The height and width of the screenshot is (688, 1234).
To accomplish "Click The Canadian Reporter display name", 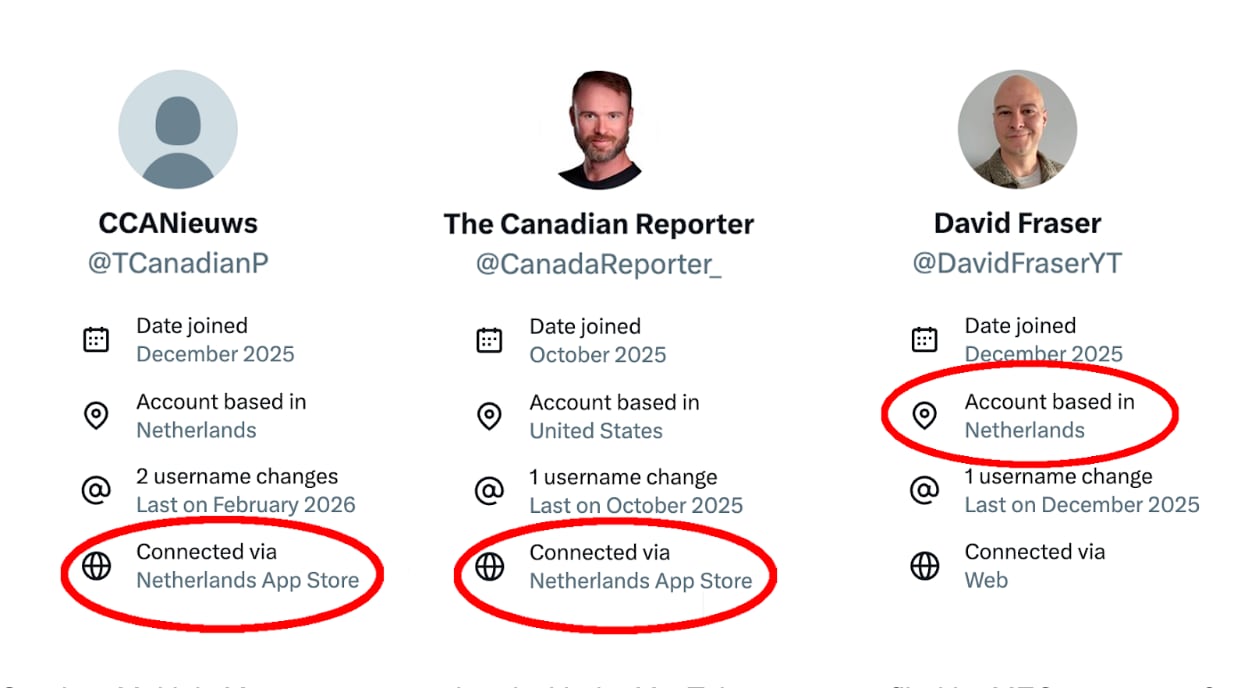I will pos(598,223).
